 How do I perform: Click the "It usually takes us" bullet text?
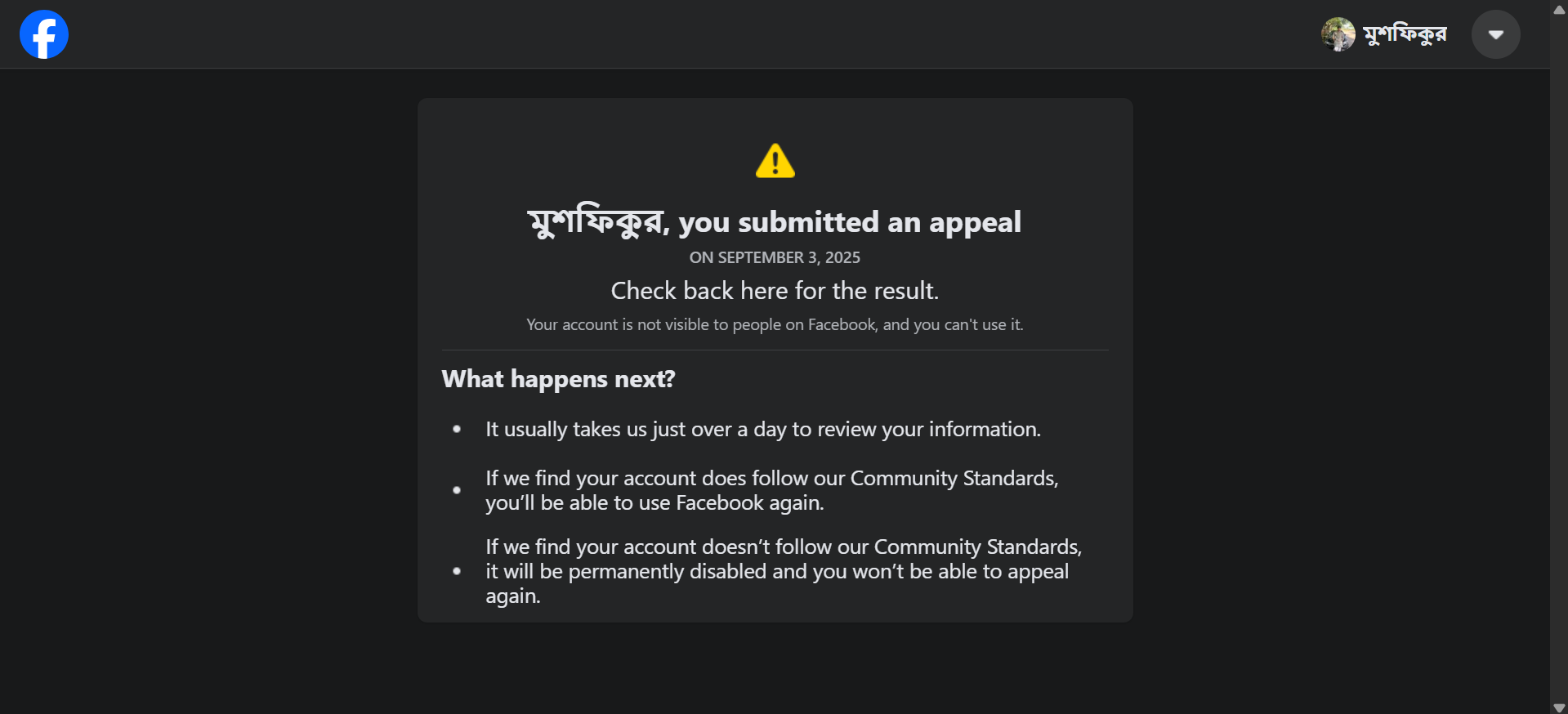coord(762,430)
